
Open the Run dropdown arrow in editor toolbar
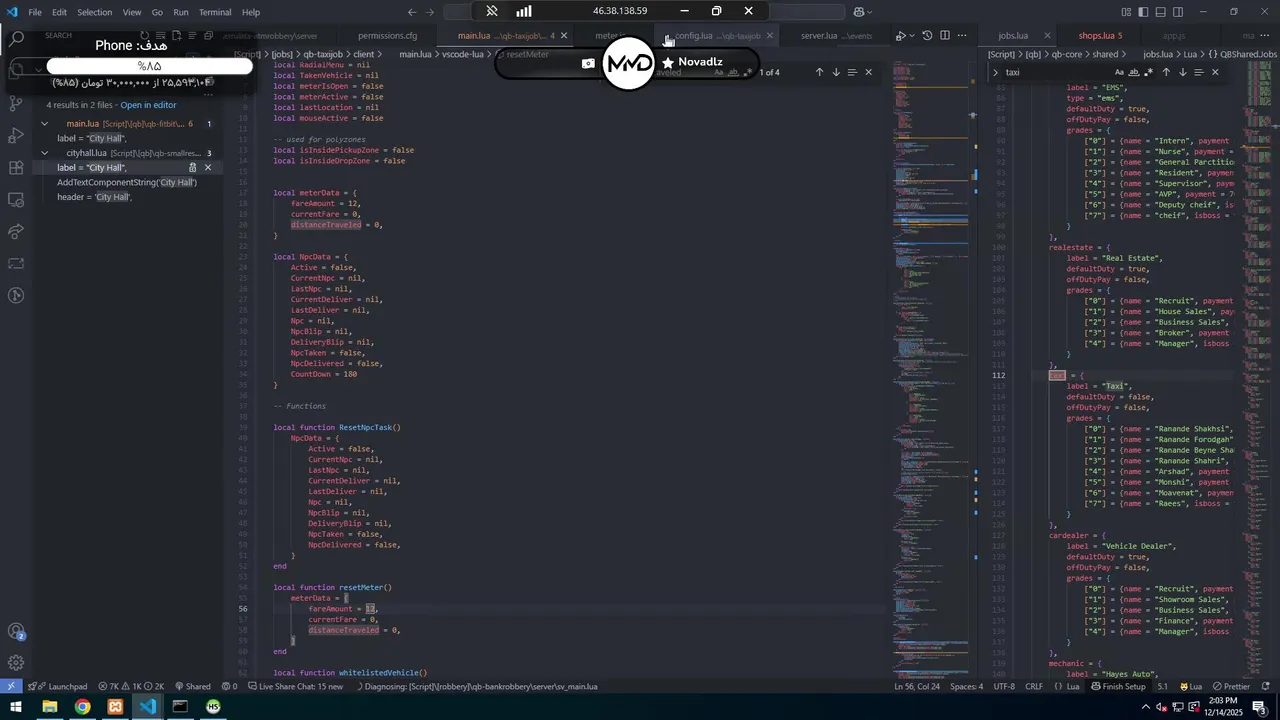click(x=911, y=36)
